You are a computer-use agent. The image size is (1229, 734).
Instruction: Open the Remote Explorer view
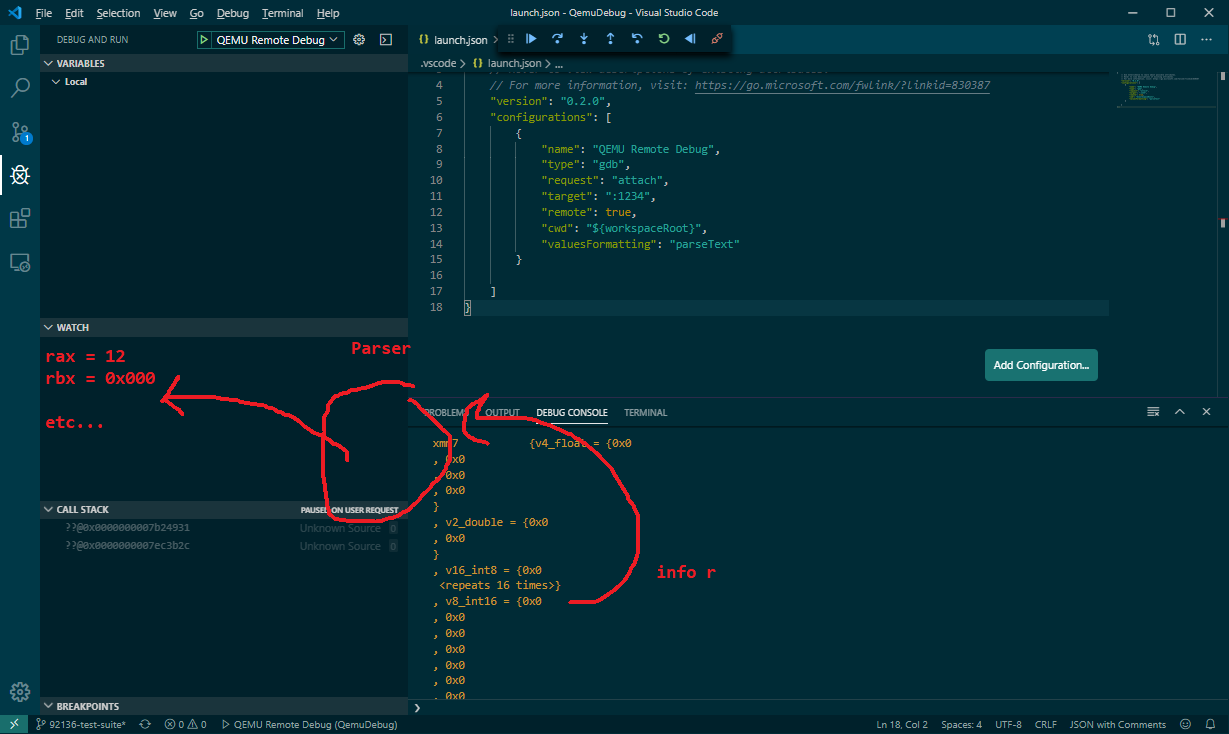click(x=19, y=262)
